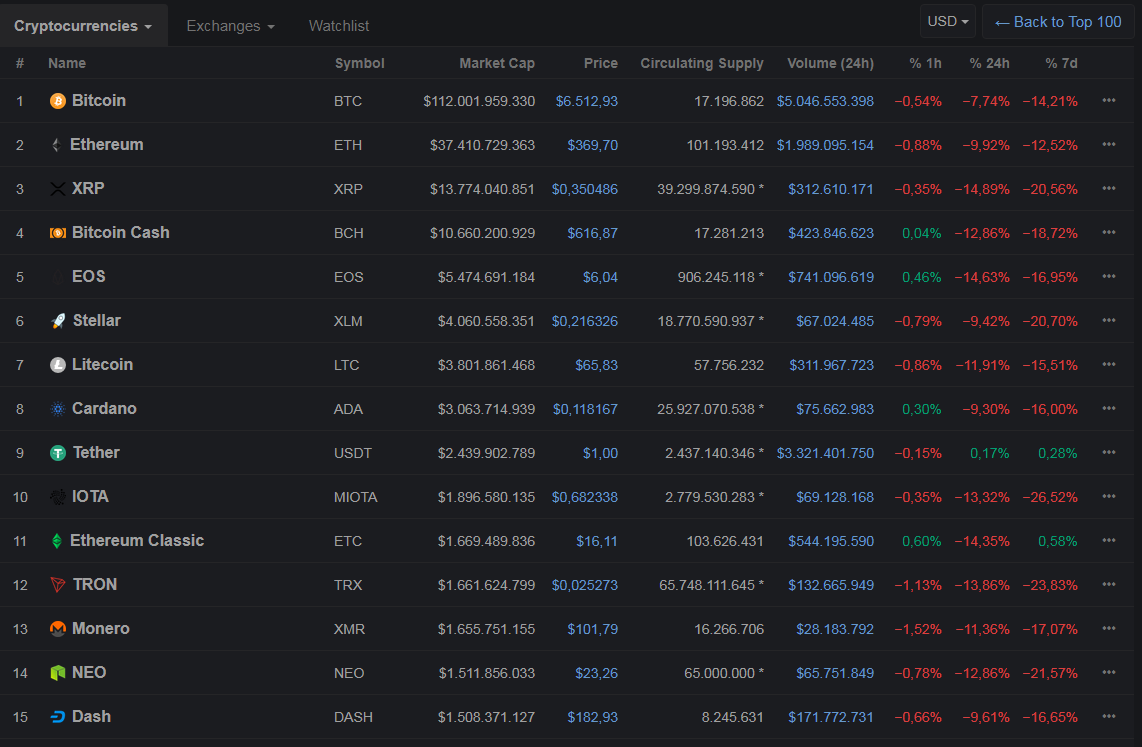
Task: Open the EOS name link
Action: [x=89, y=277]
